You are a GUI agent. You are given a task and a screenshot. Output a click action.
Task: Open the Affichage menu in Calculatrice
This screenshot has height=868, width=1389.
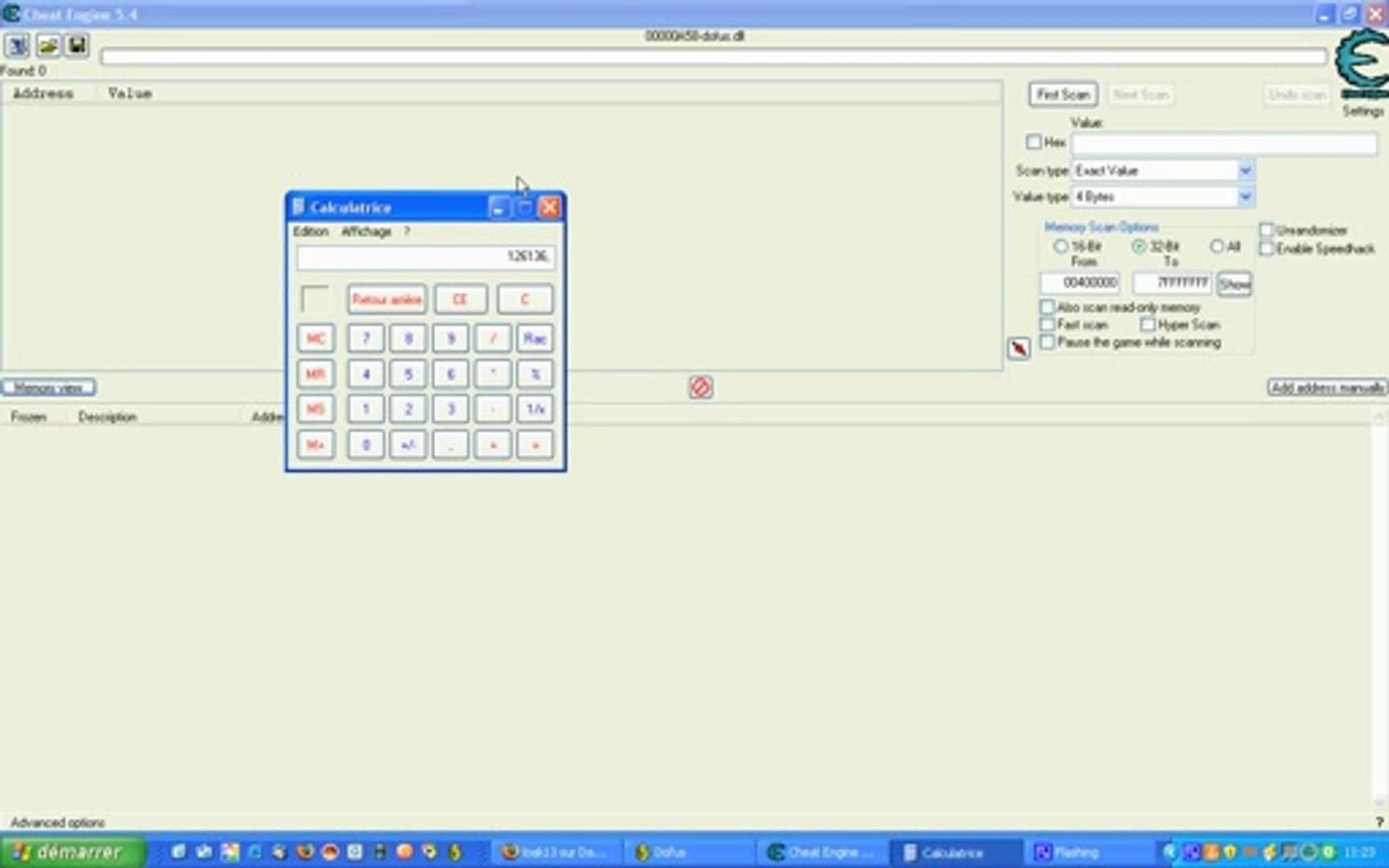click(366, 231)
